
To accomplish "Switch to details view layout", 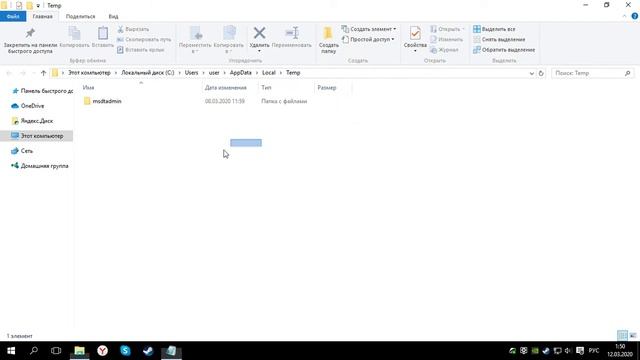I will click(622, 336).
